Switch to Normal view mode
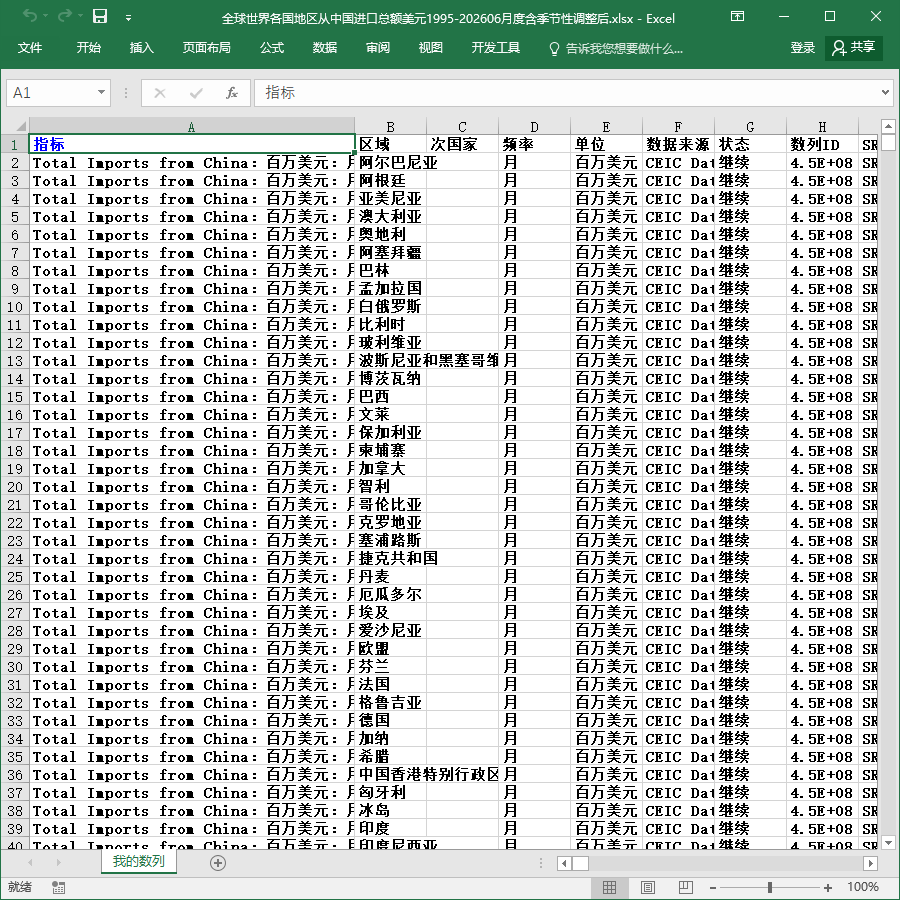The image size is (900, 900). (x=610, y=887)
